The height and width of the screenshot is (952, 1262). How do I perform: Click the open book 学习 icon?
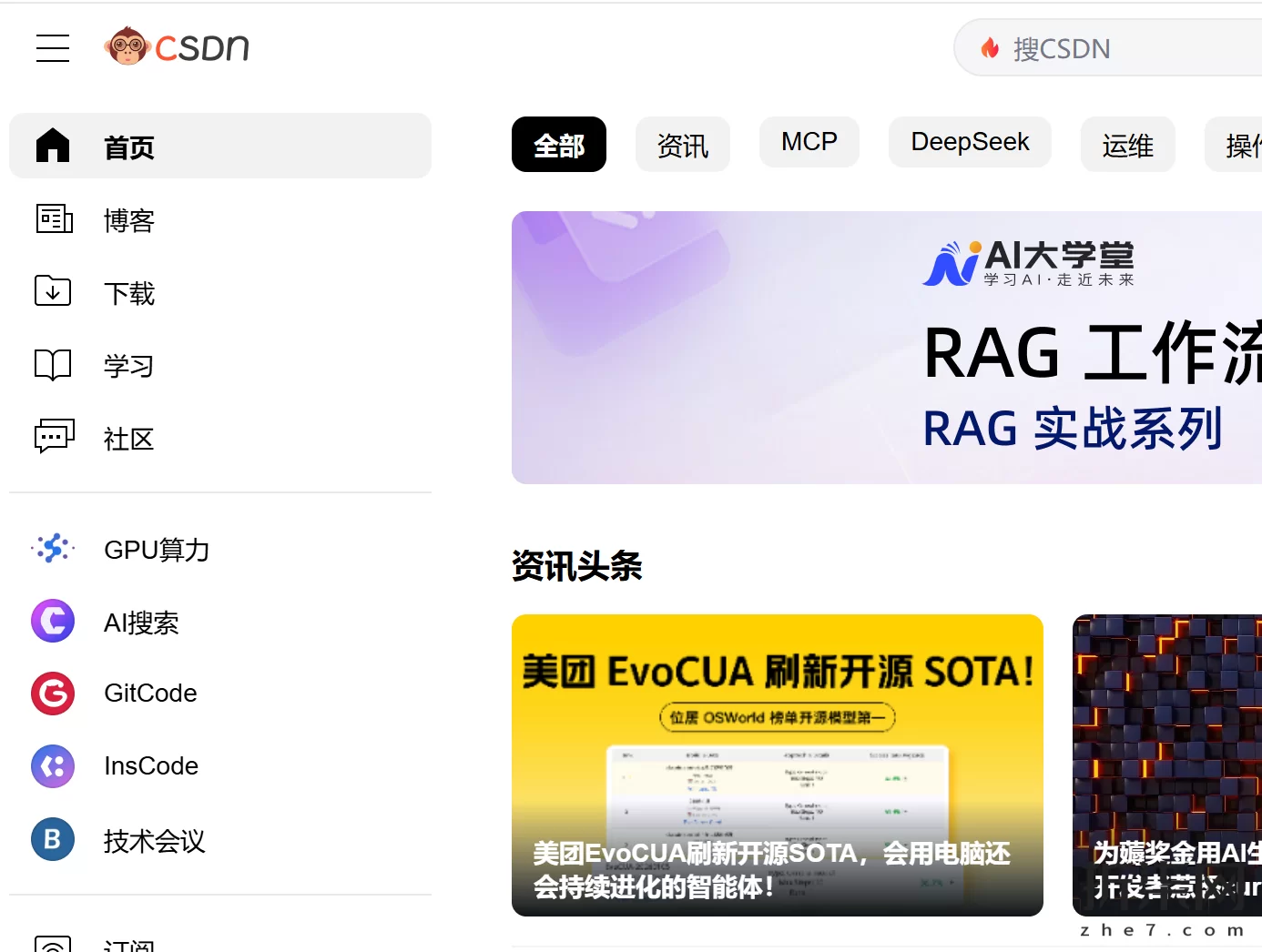tap(53, 365)
